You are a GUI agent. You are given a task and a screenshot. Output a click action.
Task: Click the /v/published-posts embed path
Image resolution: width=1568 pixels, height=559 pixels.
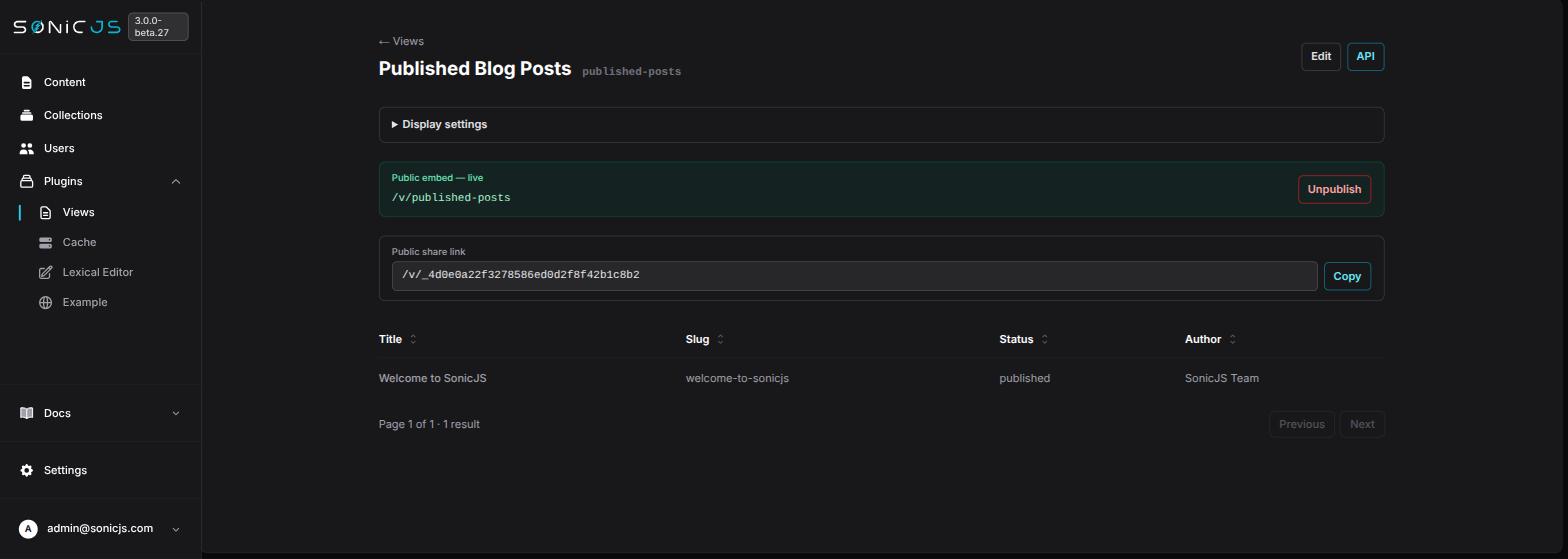tap(451, 197)
